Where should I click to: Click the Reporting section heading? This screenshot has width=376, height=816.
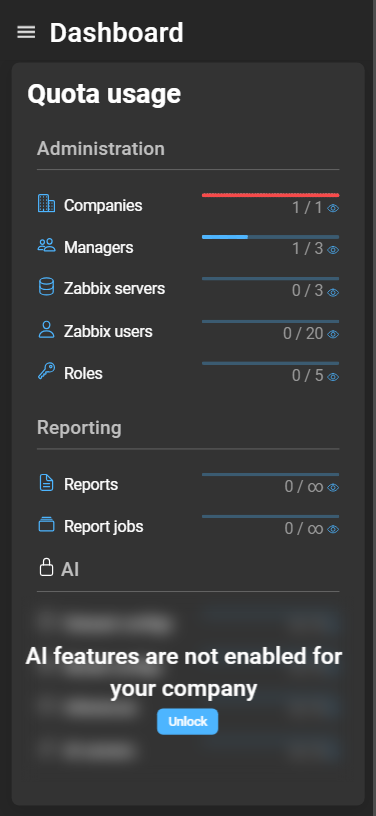tap(79, 428)
